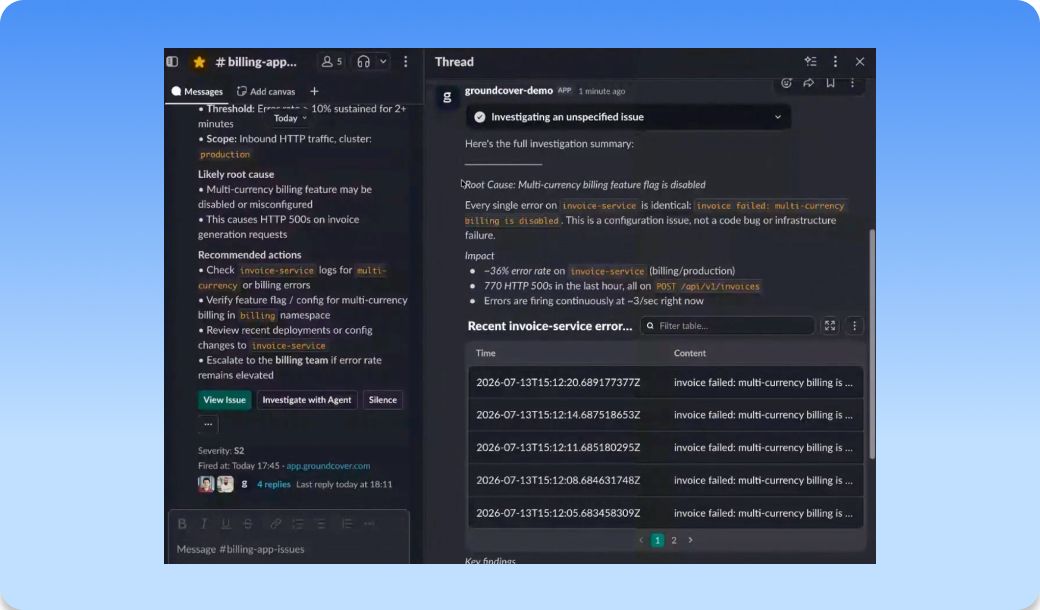Add an emoji reaction to the groundcover-demo message

point(787,83)
